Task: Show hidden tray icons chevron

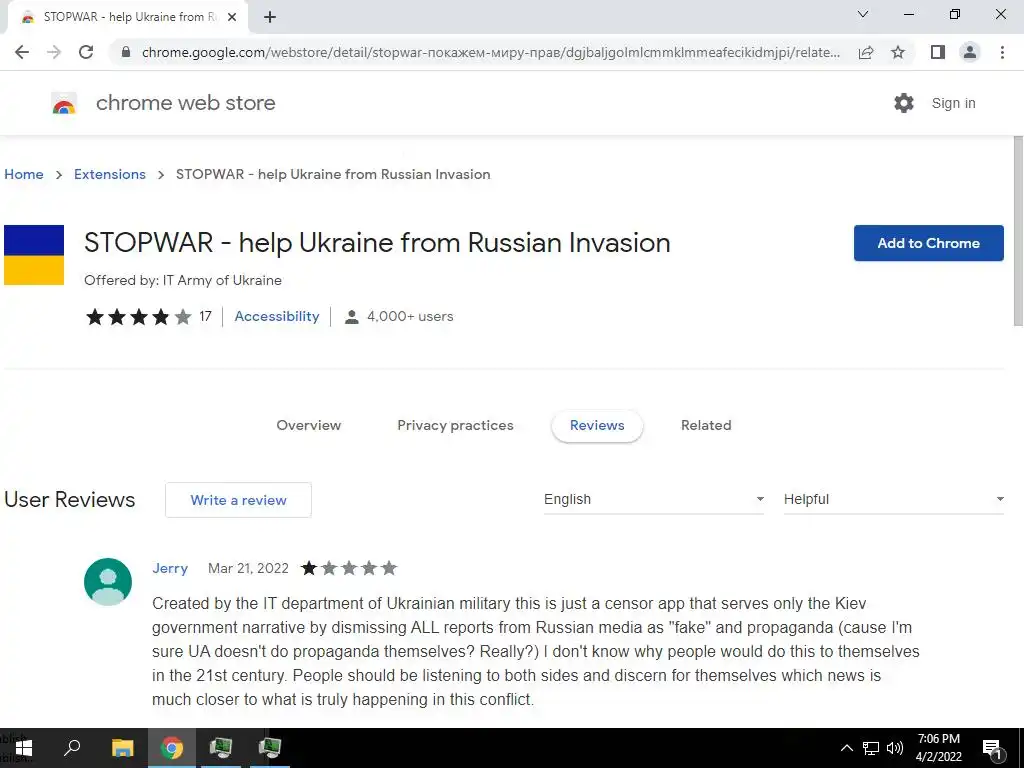Action: 846,748
